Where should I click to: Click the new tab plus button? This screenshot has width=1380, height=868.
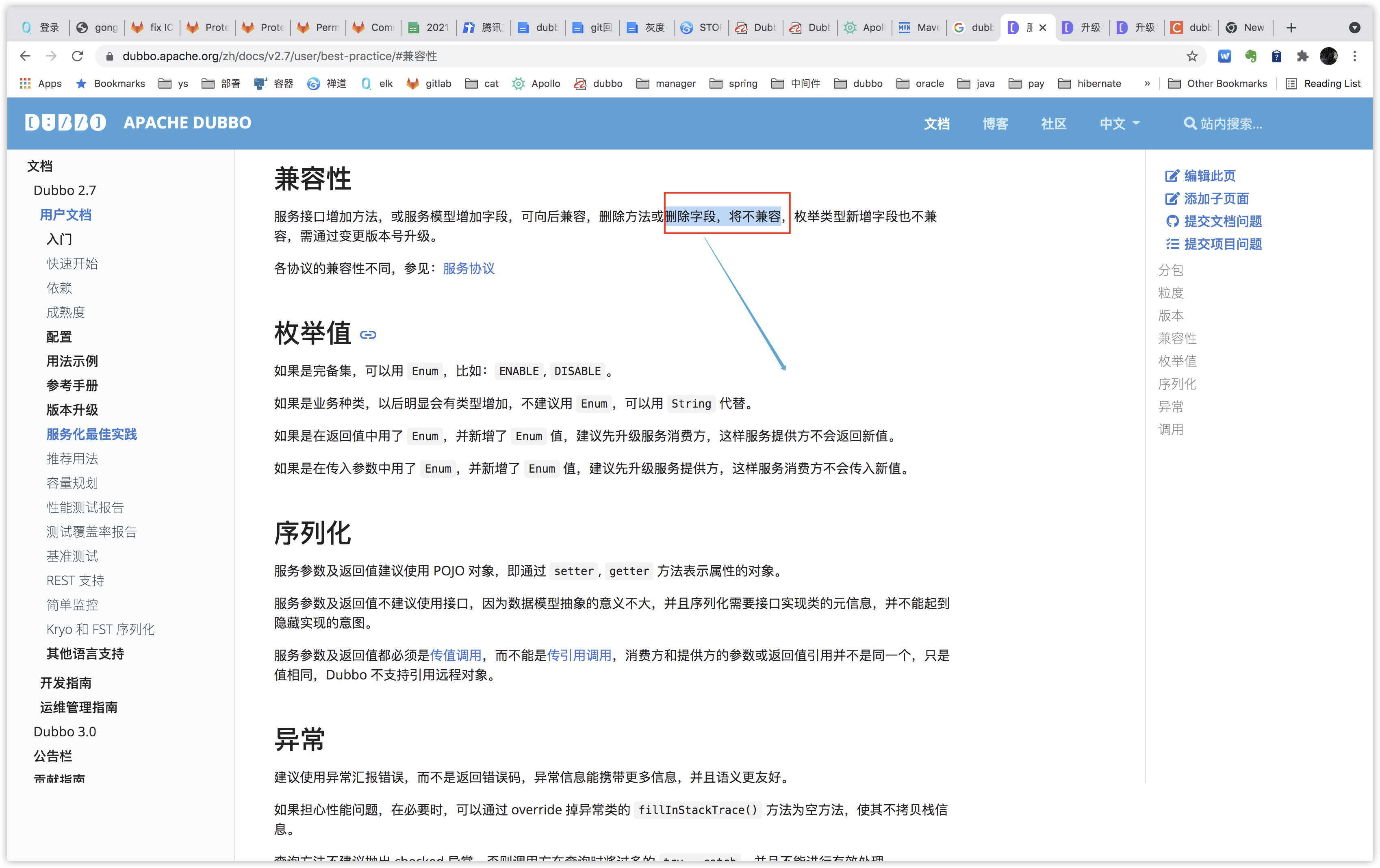click(x=1291, y=28)
